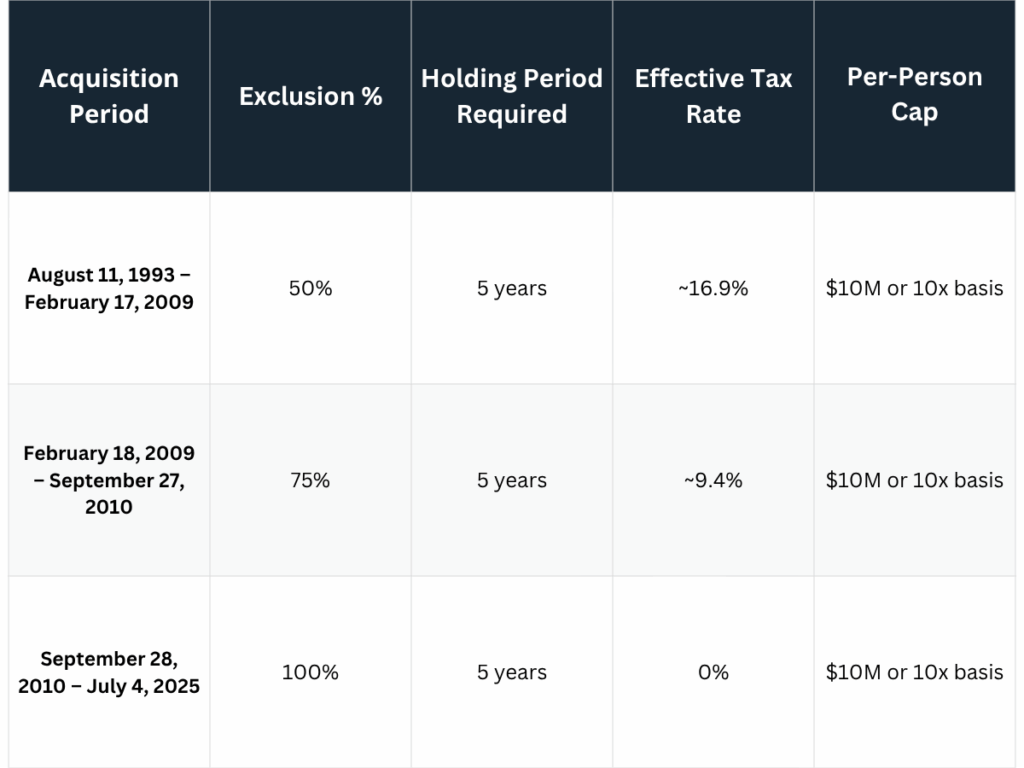The width and height of the screenshot is (1024, 768).
Task: Click the 5 years cell in the 50% row
Action: point(511,288)
